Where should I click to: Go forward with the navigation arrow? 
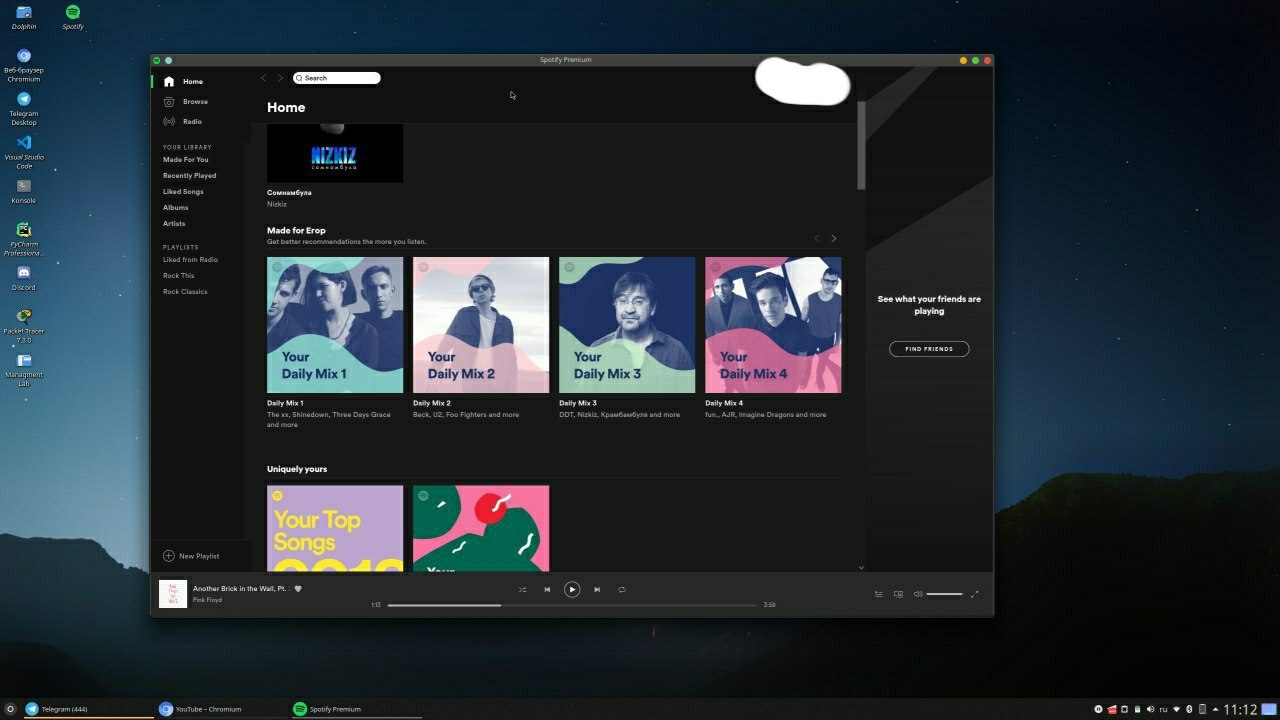click(x=280, y=78)
